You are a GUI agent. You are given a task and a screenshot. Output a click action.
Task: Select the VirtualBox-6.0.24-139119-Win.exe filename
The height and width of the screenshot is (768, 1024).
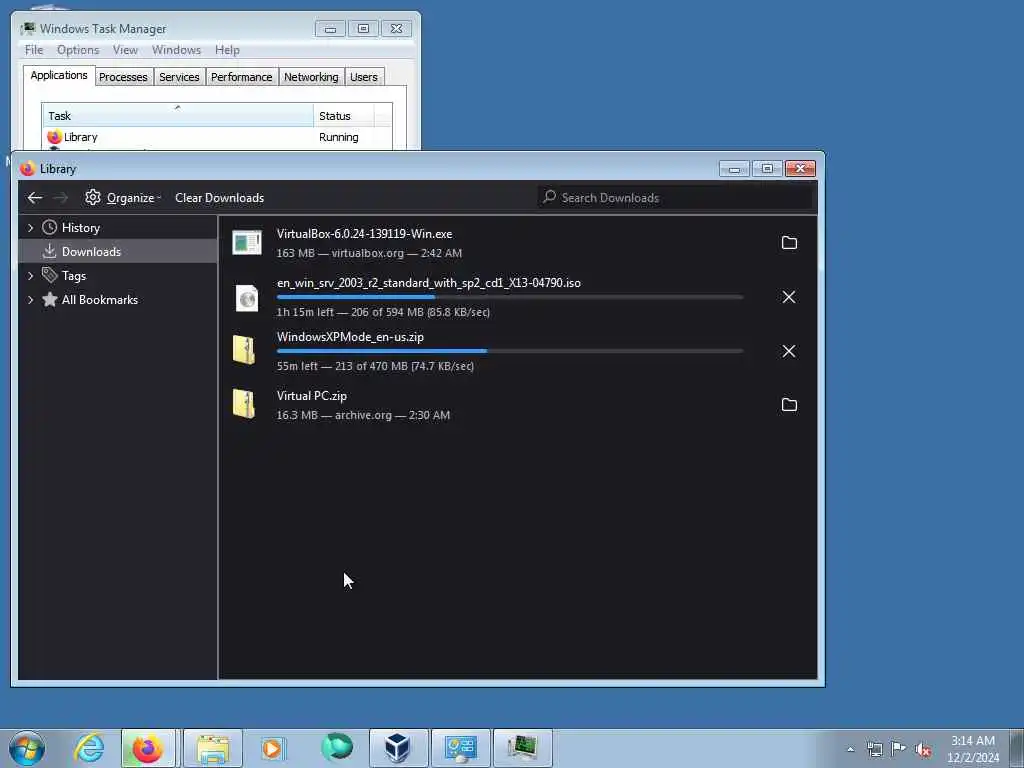[x=364, y=234]
